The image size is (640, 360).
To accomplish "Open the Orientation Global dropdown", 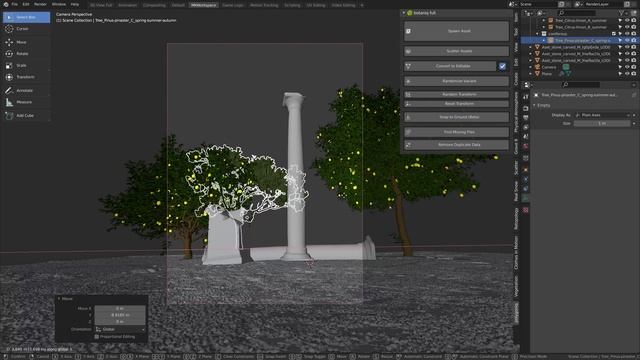I will coord(120,329).
